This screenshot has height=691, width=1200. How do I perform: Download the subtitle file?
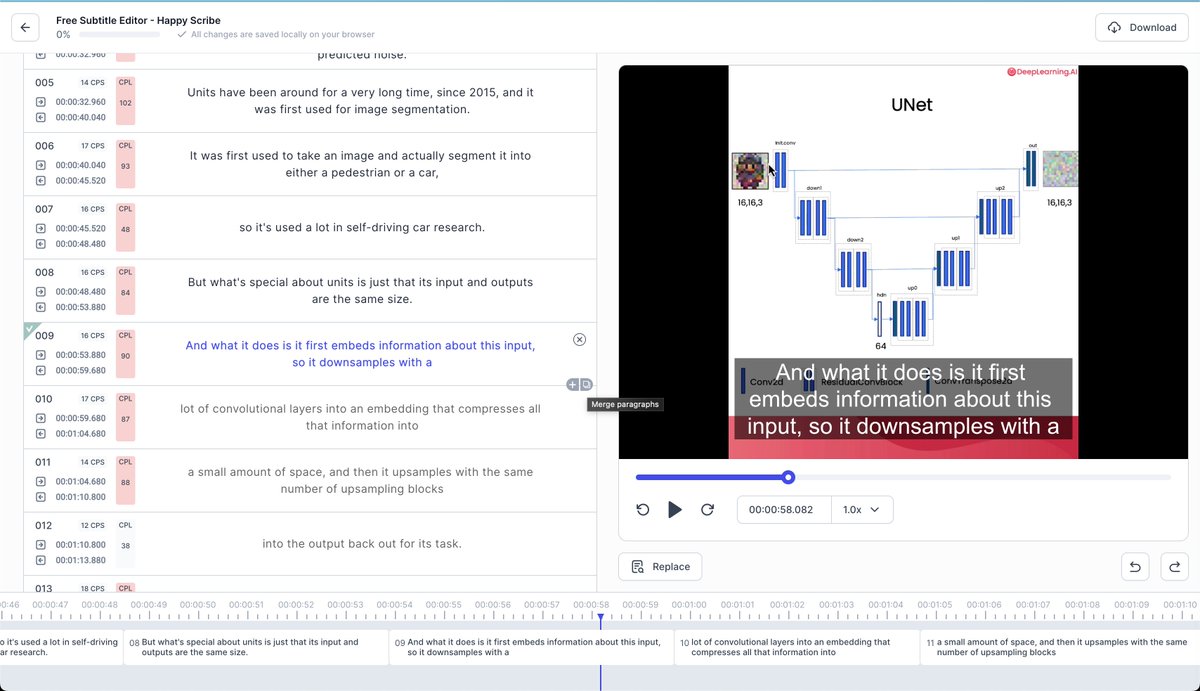coord(1142,27)
